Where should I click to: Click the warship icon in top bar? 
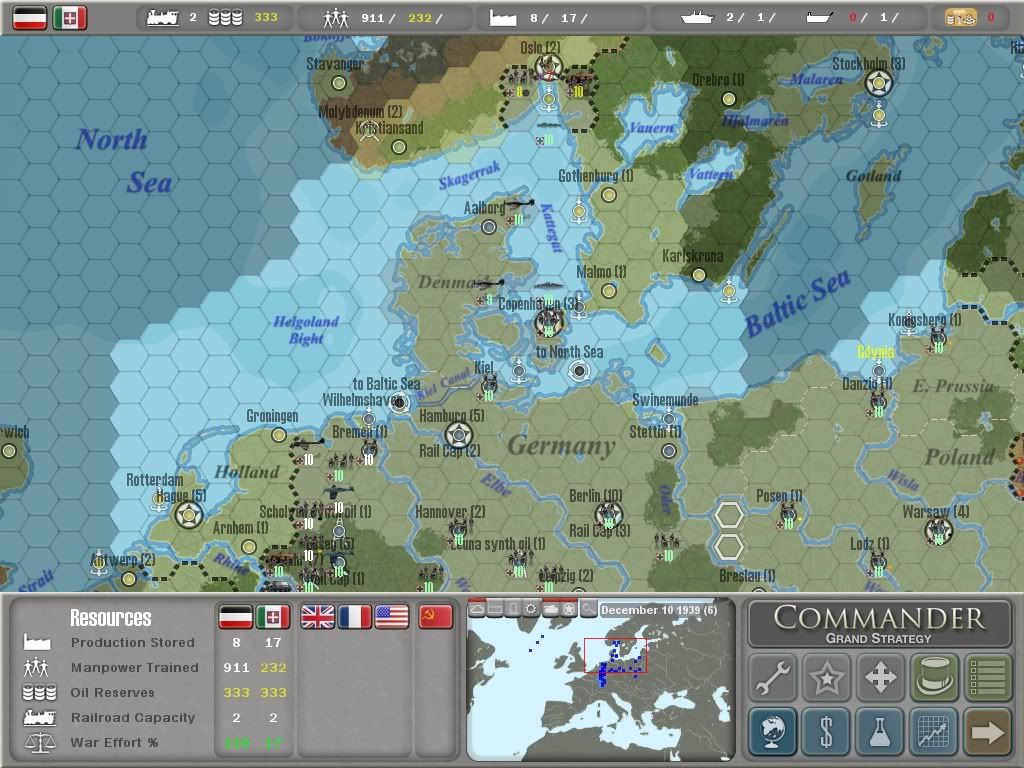(x=697, y=18)
